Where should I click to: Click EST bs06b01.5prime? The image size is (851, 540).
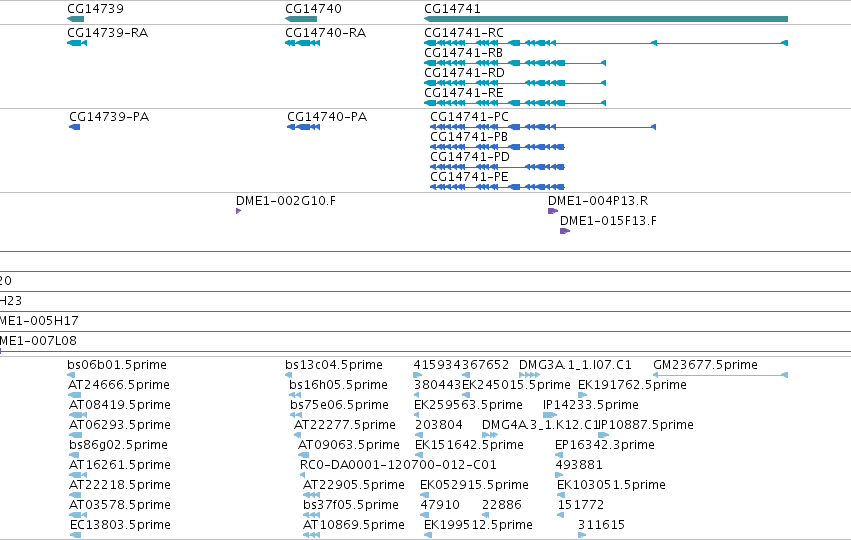(117, 365)
